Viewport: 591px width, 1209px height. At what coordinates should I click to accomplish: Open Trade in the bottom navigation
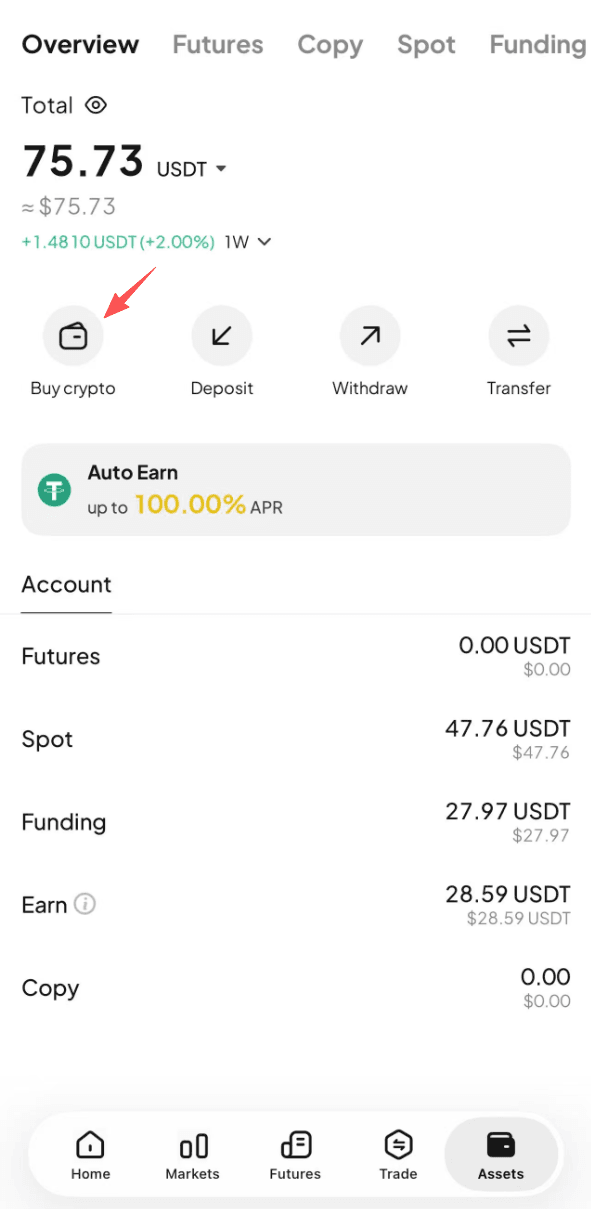tap(398, 1155)
